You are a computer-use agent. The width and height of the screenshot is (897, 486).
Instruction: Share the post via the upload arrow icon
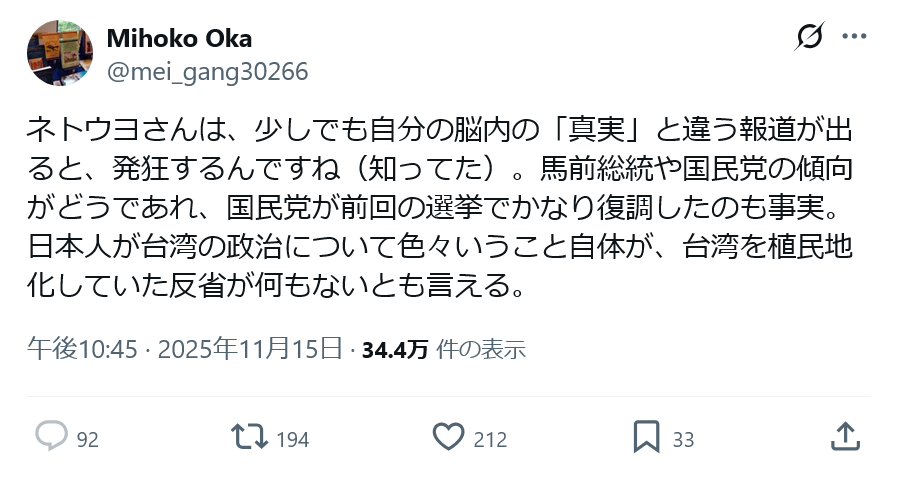coord(843,437)
